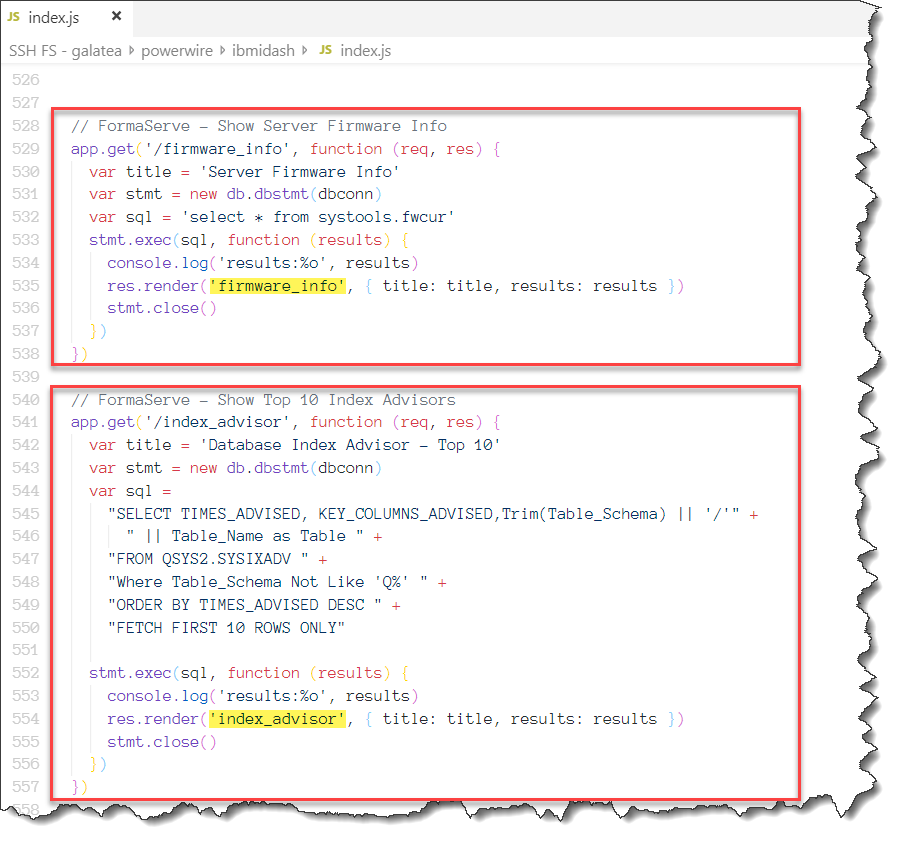The height and width of the screenshot is (843, 902).
Task: Open the index.js breadcrumb item
Action: (x=367, y=50)
